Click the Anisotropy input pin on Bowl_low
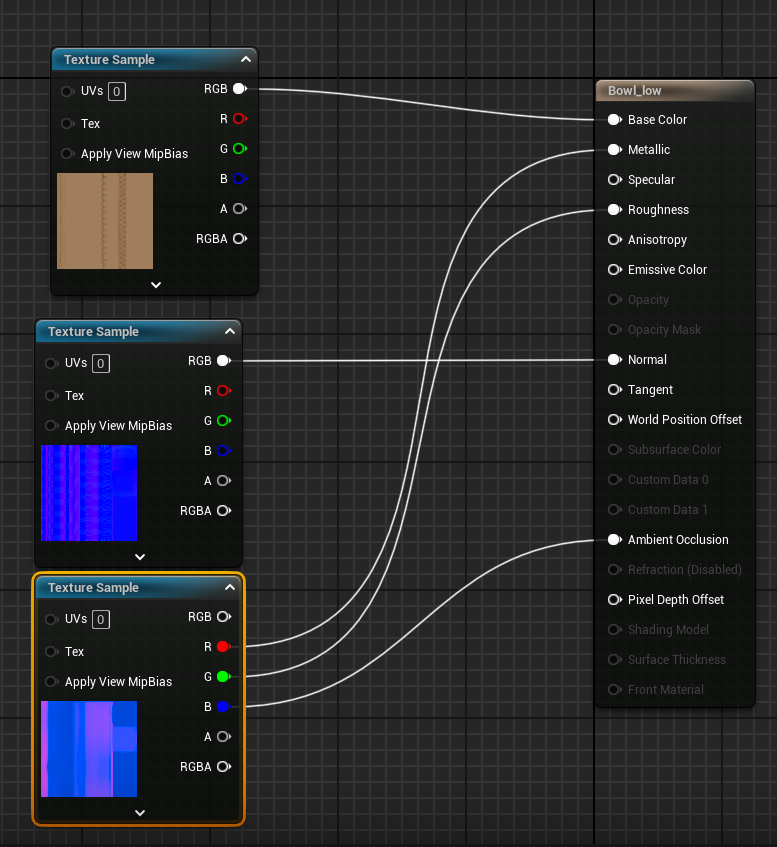The image size is (777, 847). 615,240
